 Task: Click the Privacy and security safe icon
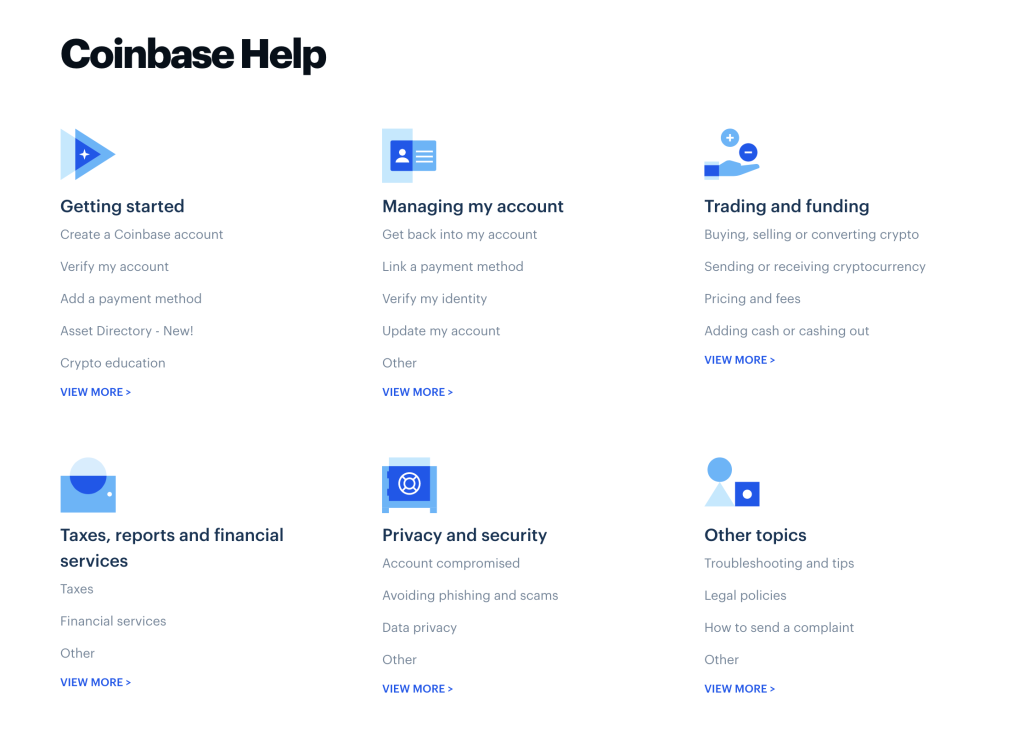409,485
